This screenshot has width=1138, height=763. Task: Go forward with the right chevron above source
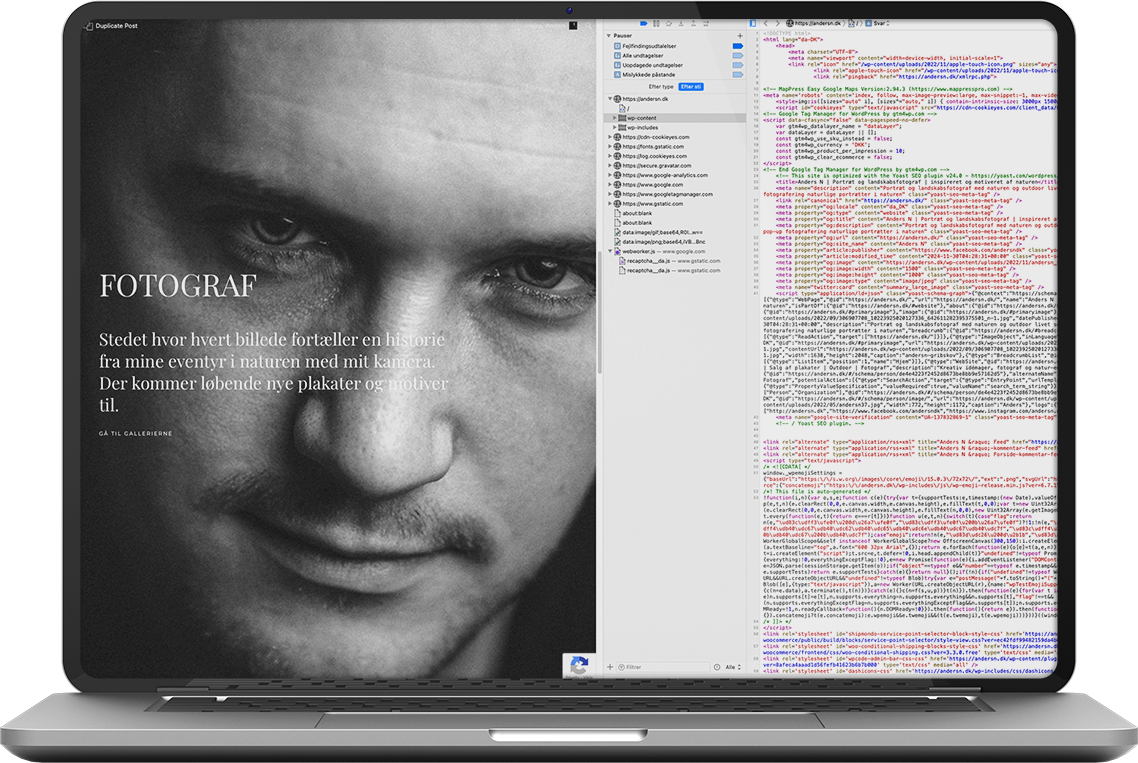click(x=777, y=23)
